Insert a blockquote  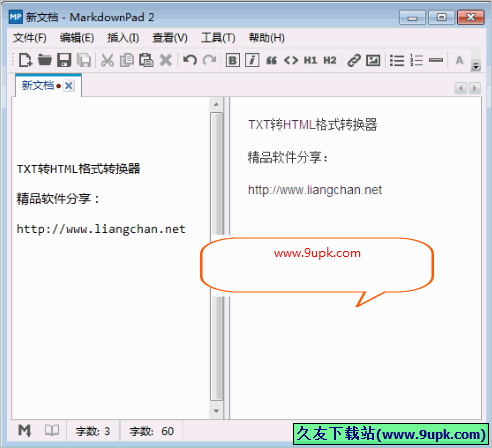272,60
